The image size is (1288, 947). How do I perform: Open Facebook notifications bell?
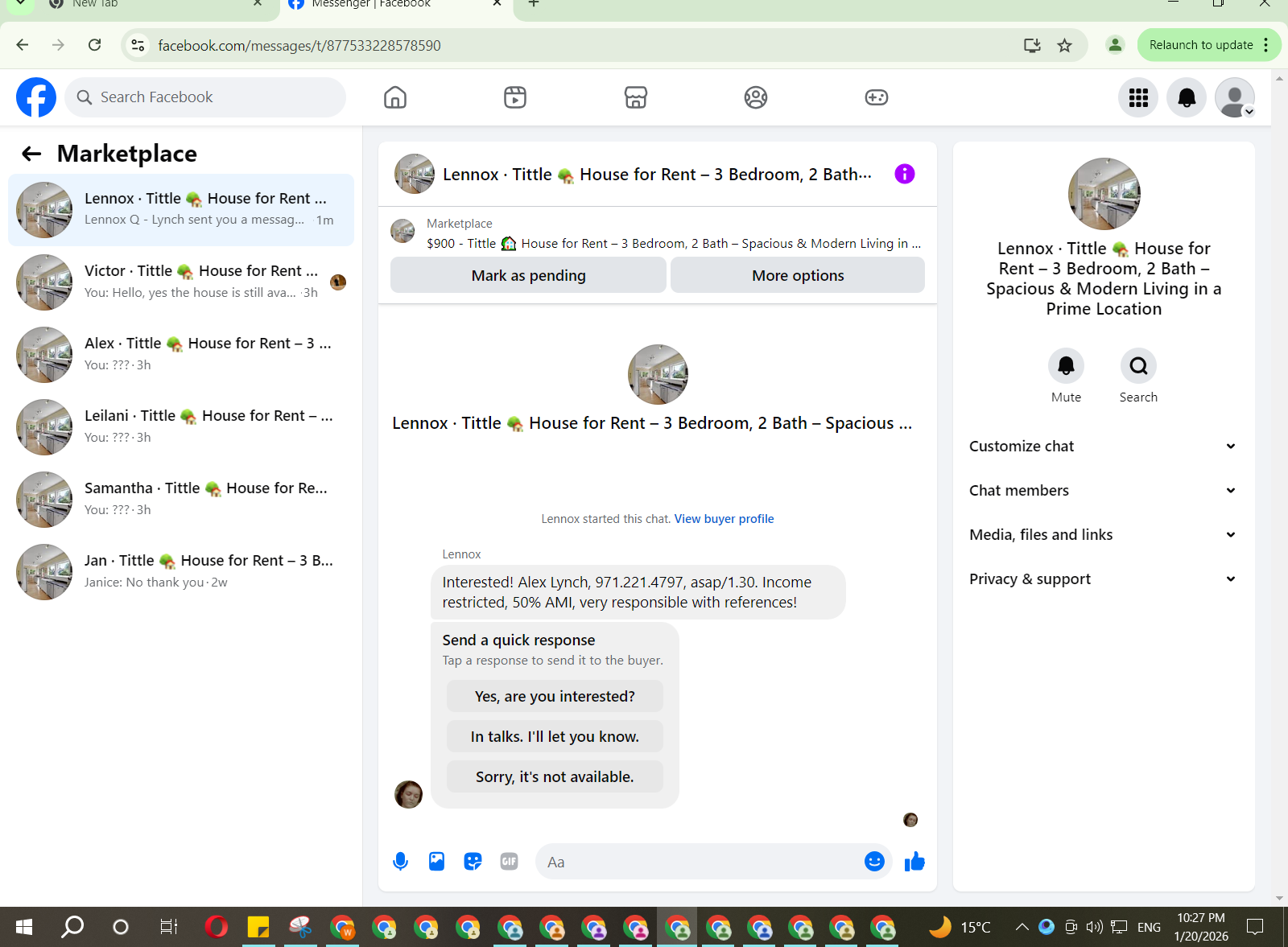pos(1187,97)
